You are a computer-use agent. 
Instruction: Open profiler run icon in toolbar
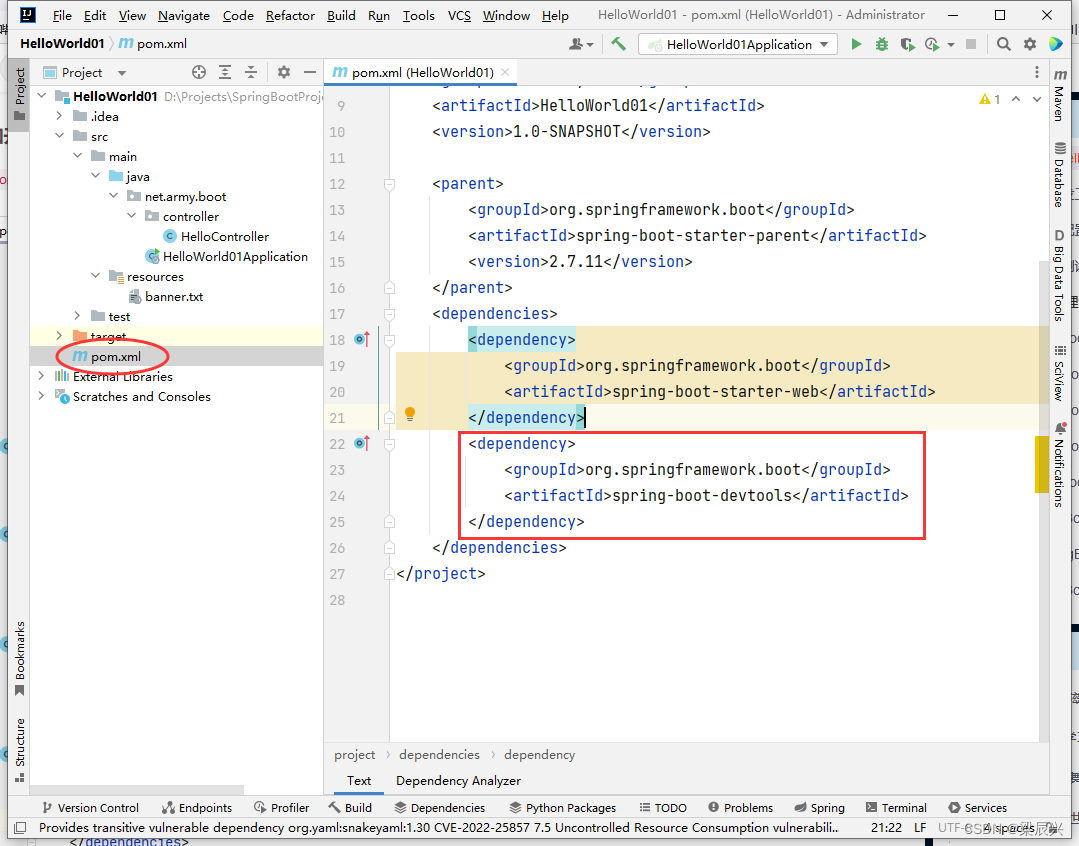[932, 44]
